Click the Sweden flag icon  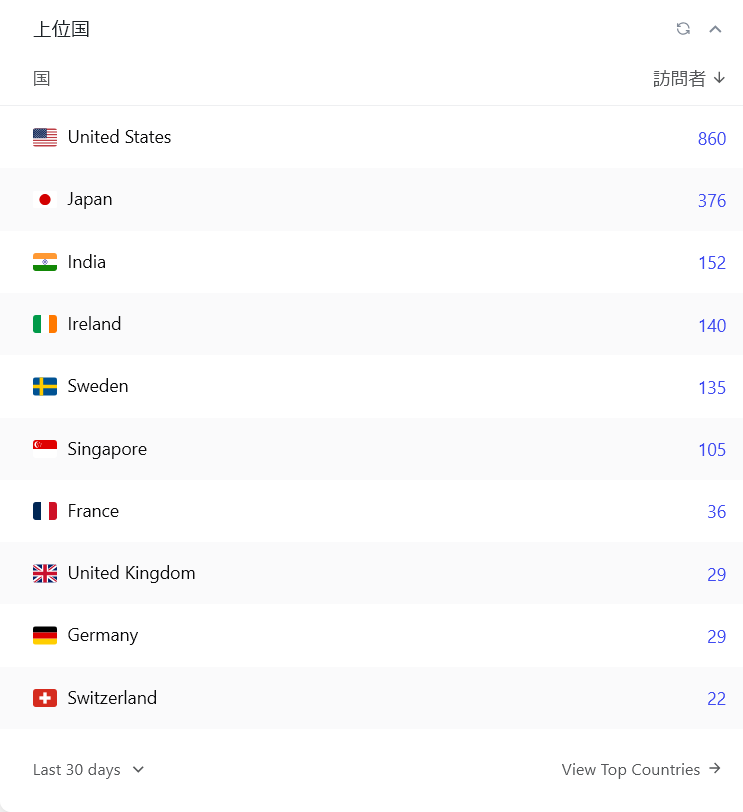45,387
